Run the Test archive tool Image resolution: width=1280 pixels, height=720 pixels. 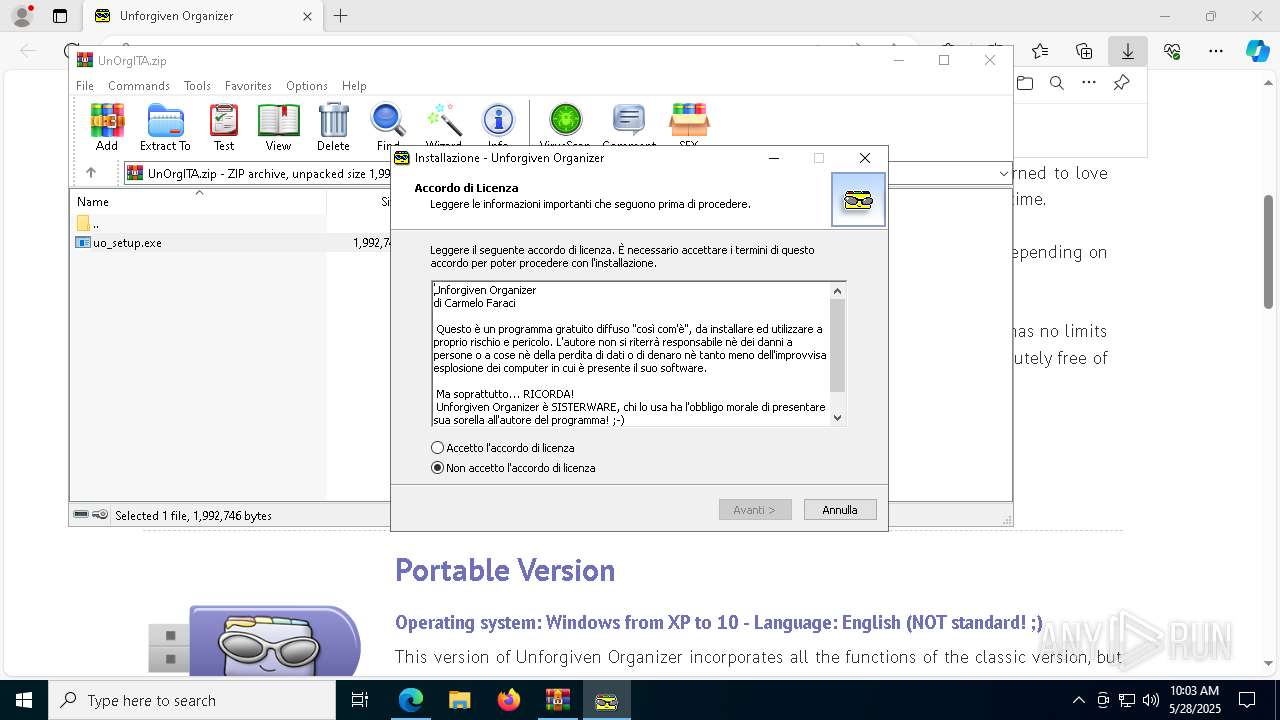point(224,127)
